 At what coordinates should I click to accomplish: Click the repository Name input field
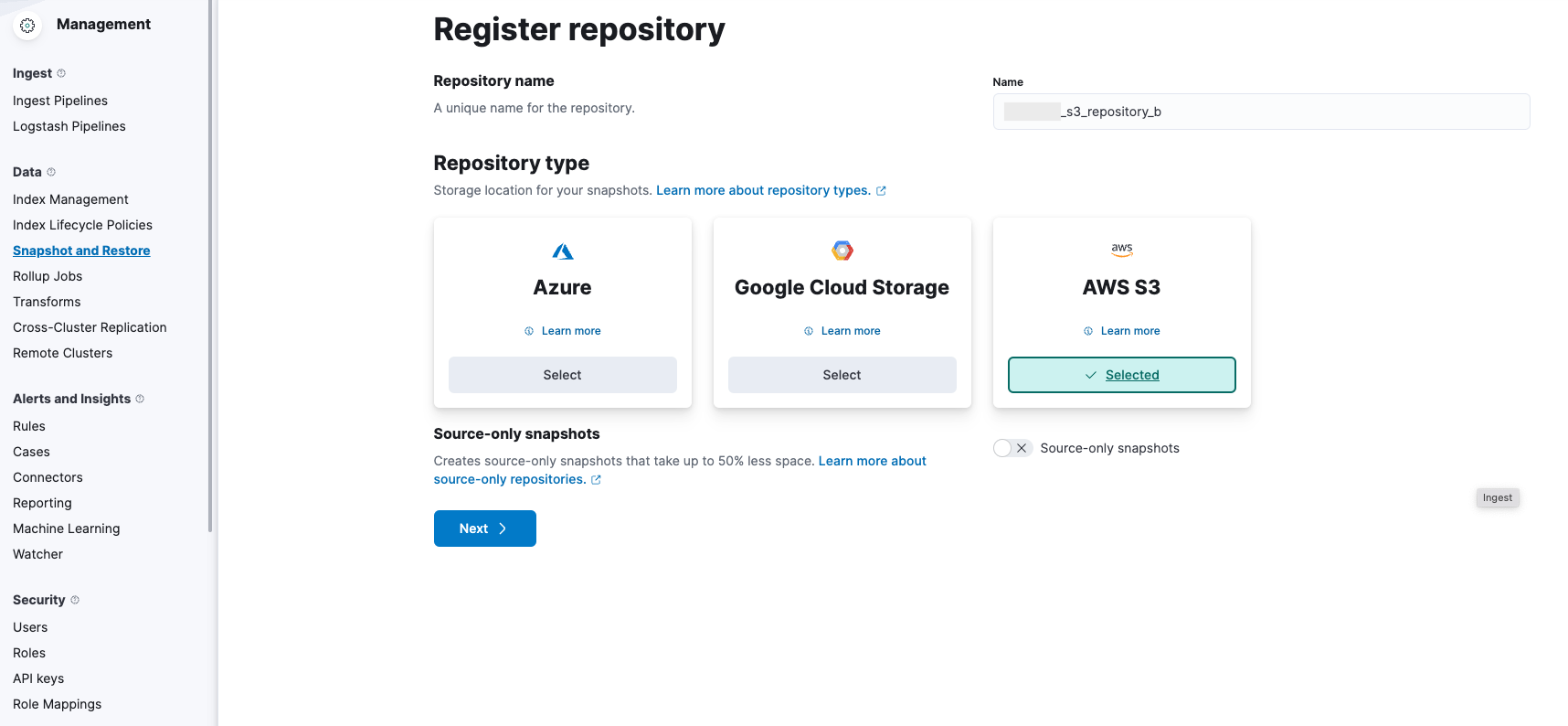click(1261, 112)
